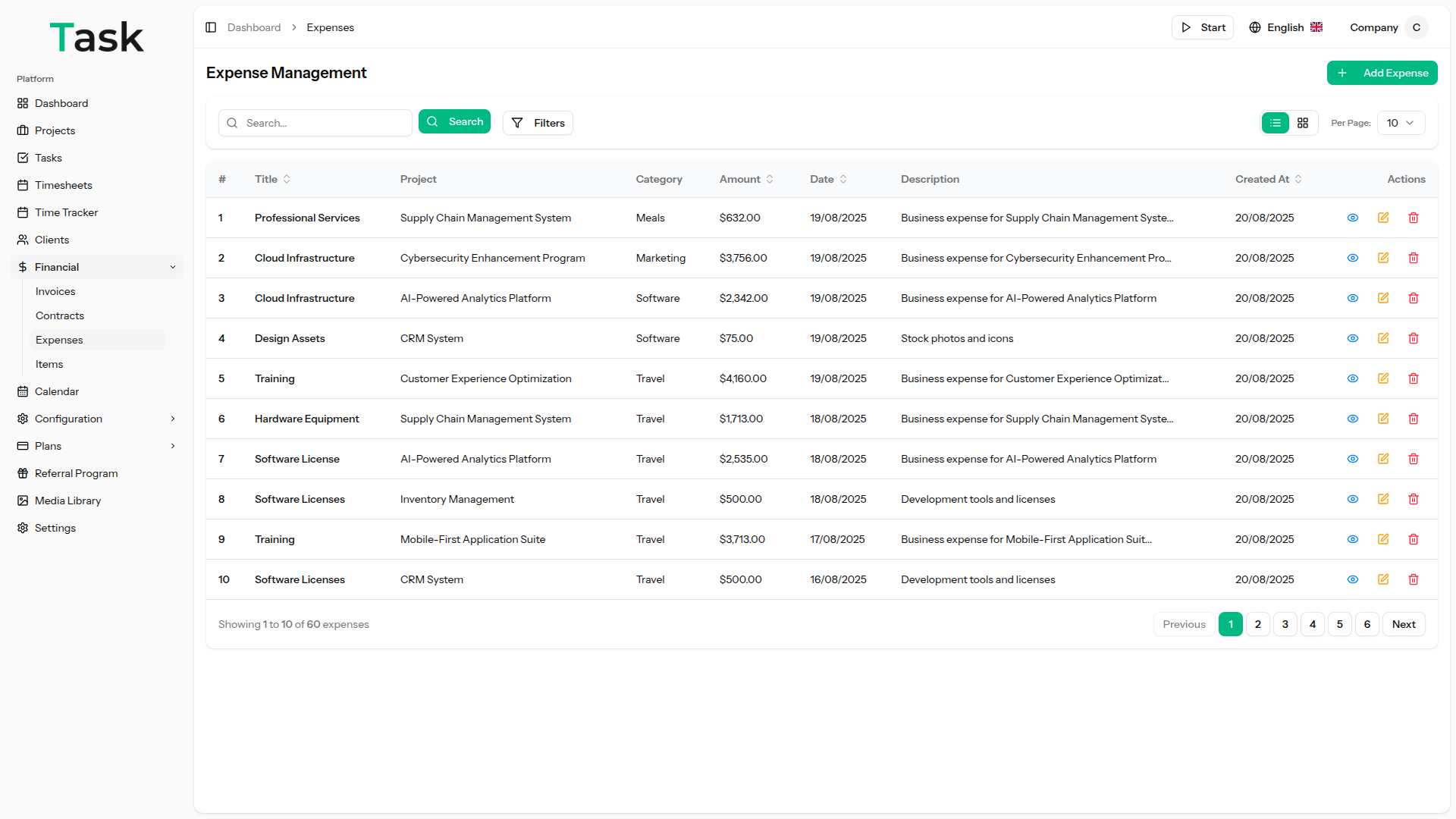1456x819 pixels.
Task: Switch to grid view layout
Action: coord(1303,123)
